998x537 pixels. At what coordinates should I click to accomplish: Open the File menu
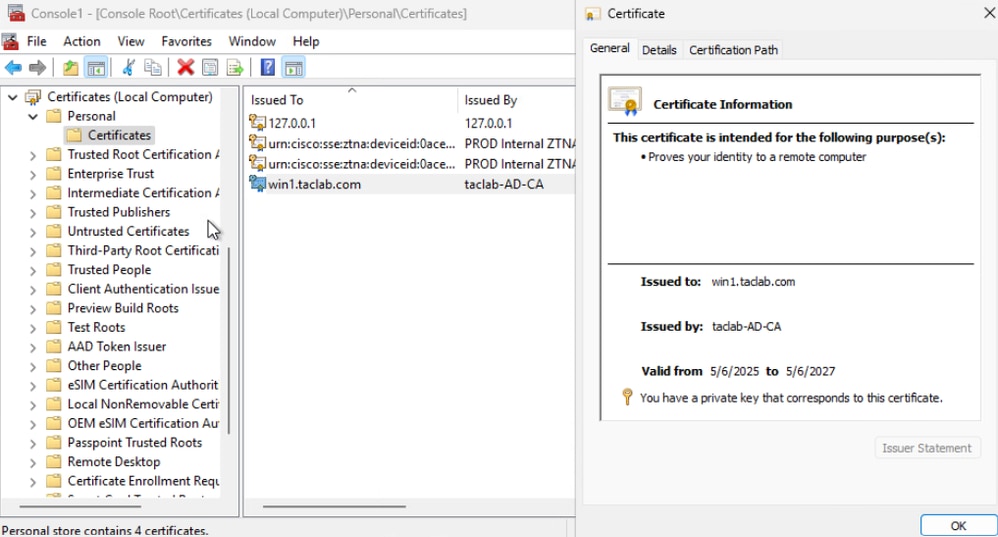(36, 41)
